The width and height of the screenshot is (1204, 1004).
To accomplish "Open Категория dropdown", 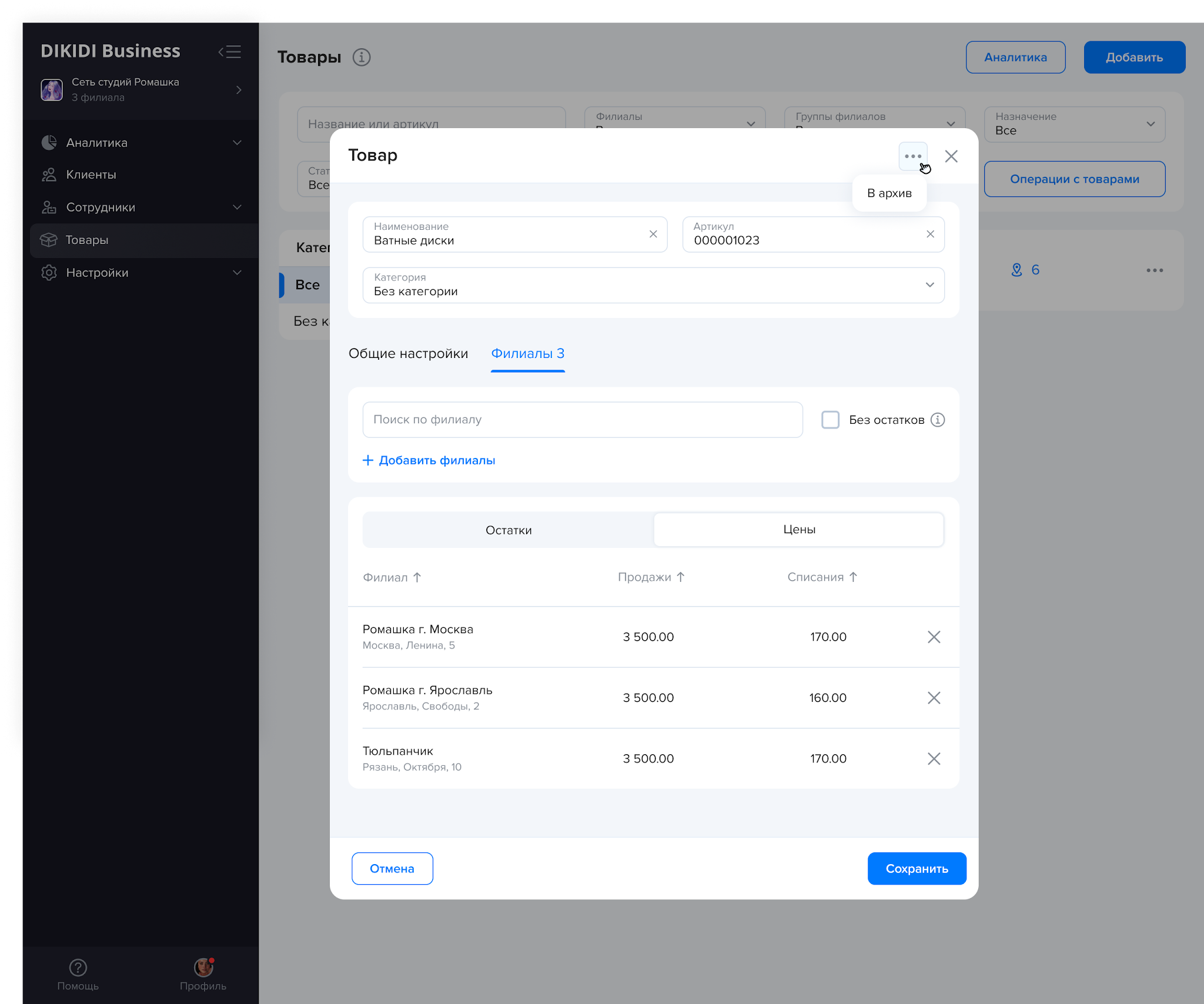I will tap(653, 285).
